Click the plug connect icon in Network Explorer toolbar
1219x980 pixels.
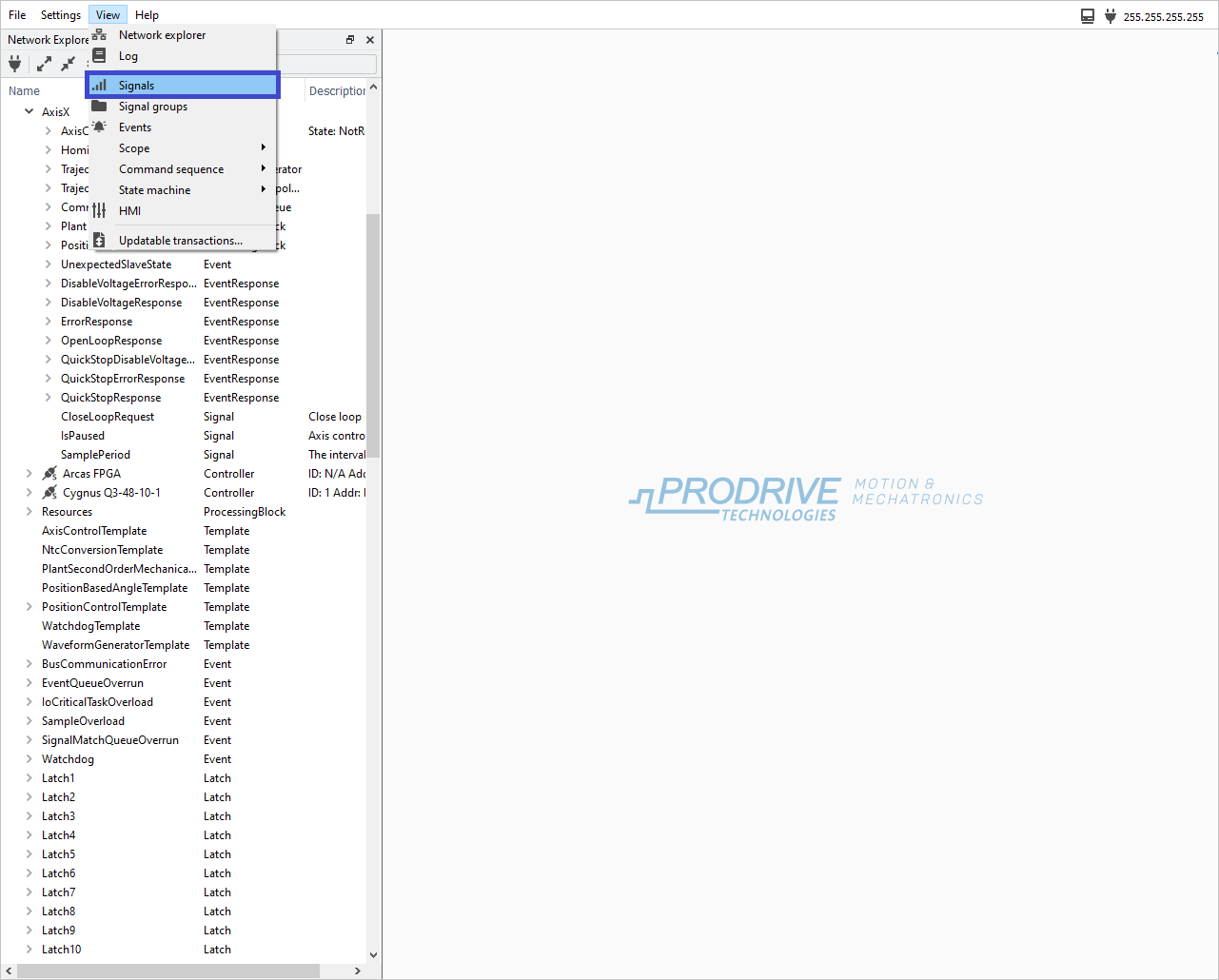point(15,64)
